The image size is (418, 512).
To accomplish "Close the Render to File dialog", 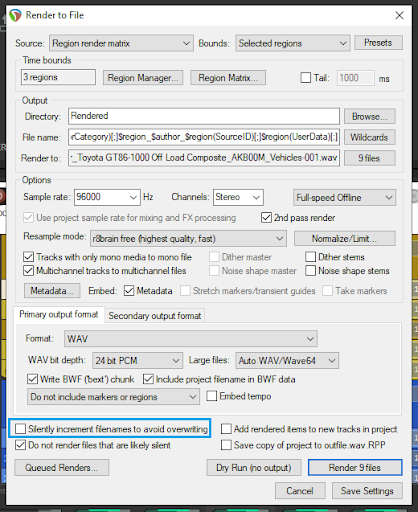I will (x=399, y=15).
